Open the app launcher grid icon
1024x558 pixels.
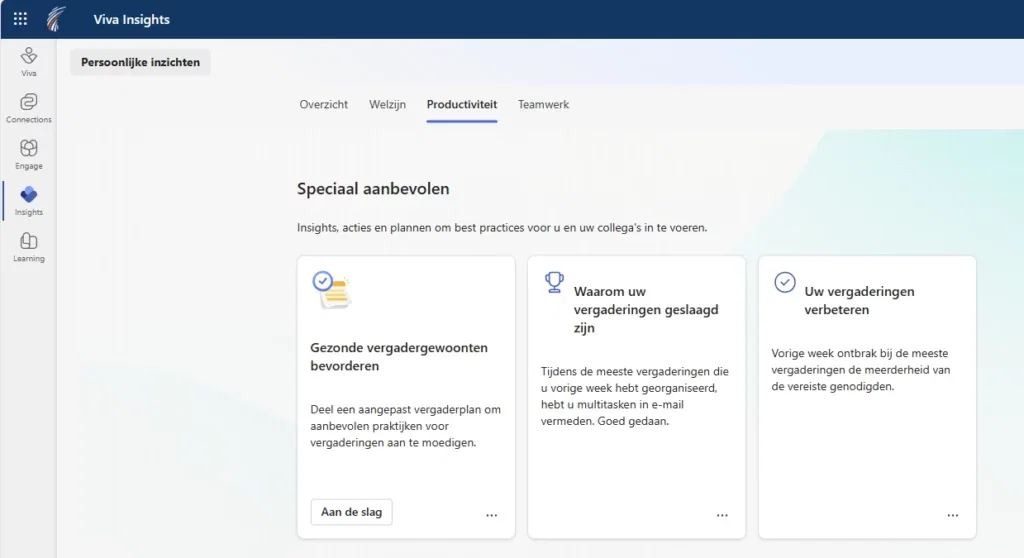tap(20, 19)
